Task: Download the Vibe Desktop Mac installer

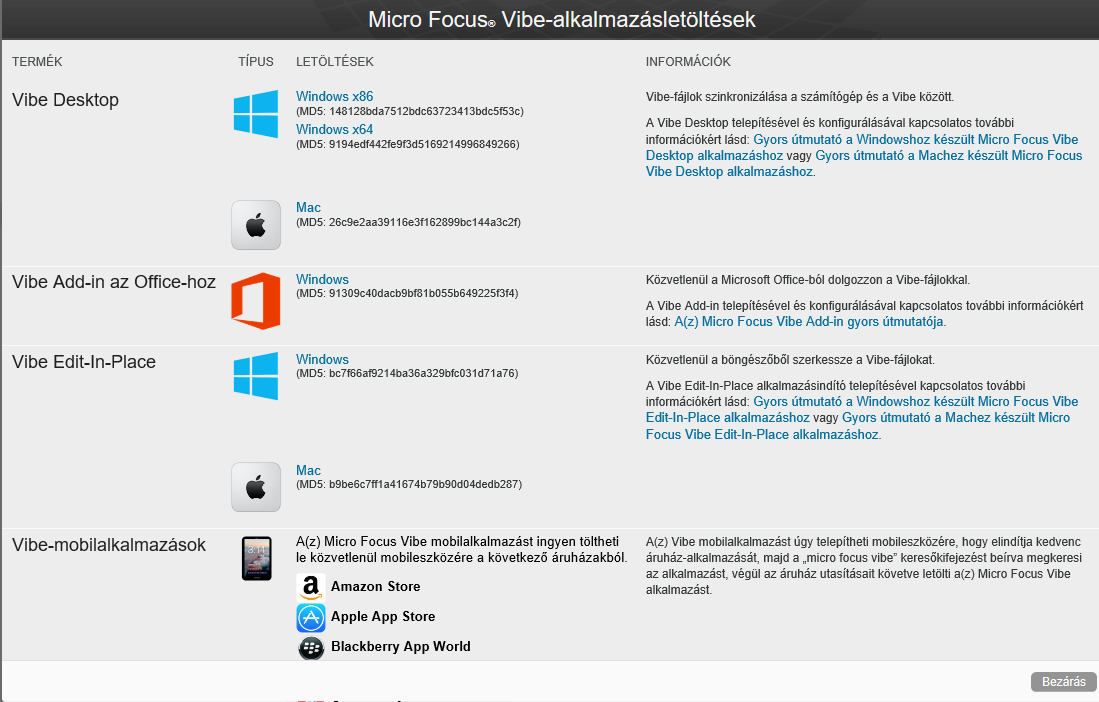Action: point(308,208)
